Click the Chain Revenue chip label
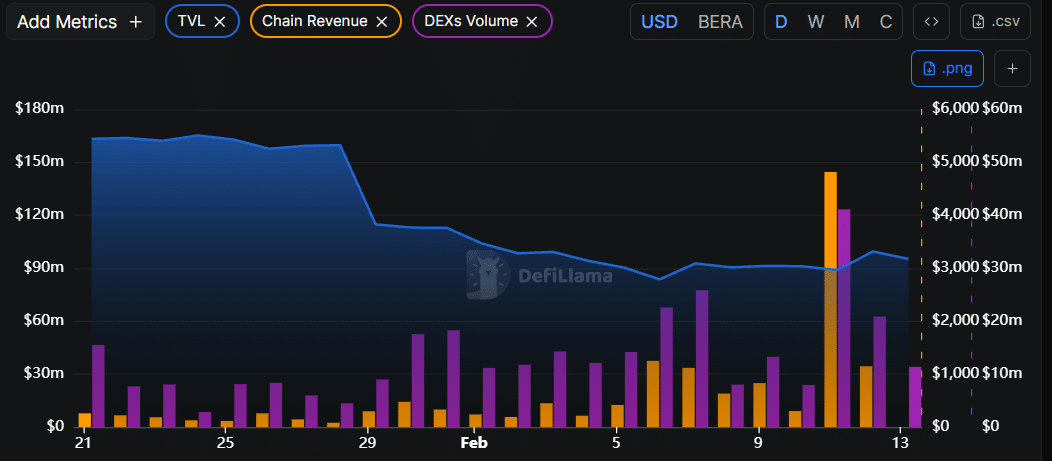Screen dimensions: 1052x461 pos(314,21)
